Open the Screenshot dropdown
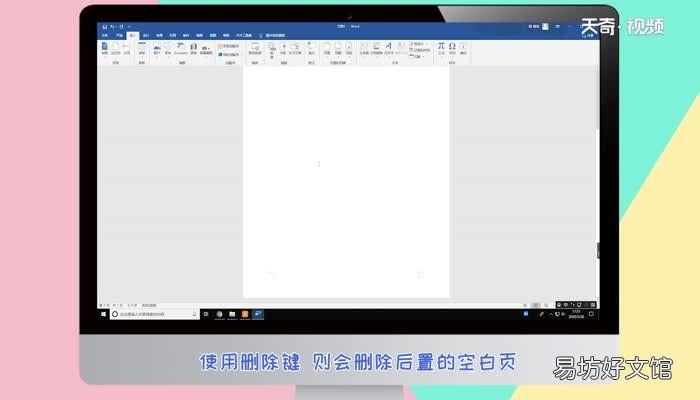 coord(206,50)
